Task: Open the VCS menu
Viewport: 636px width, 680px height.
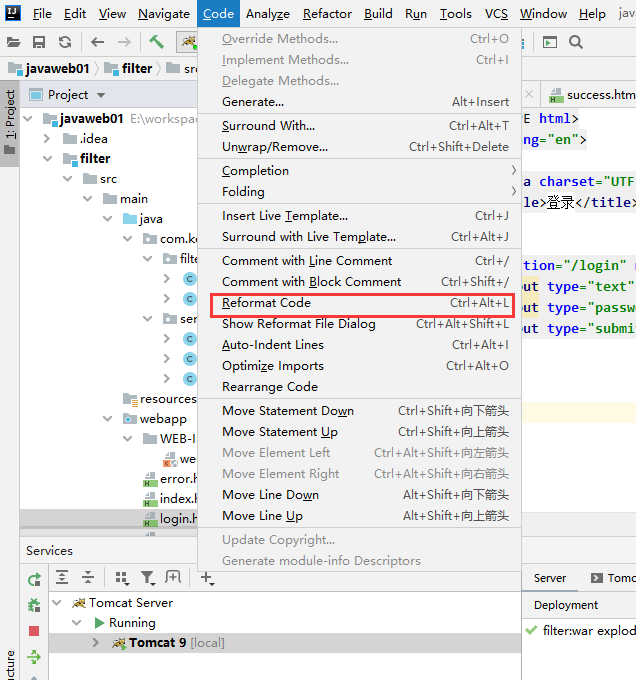Action: point(496,14)
